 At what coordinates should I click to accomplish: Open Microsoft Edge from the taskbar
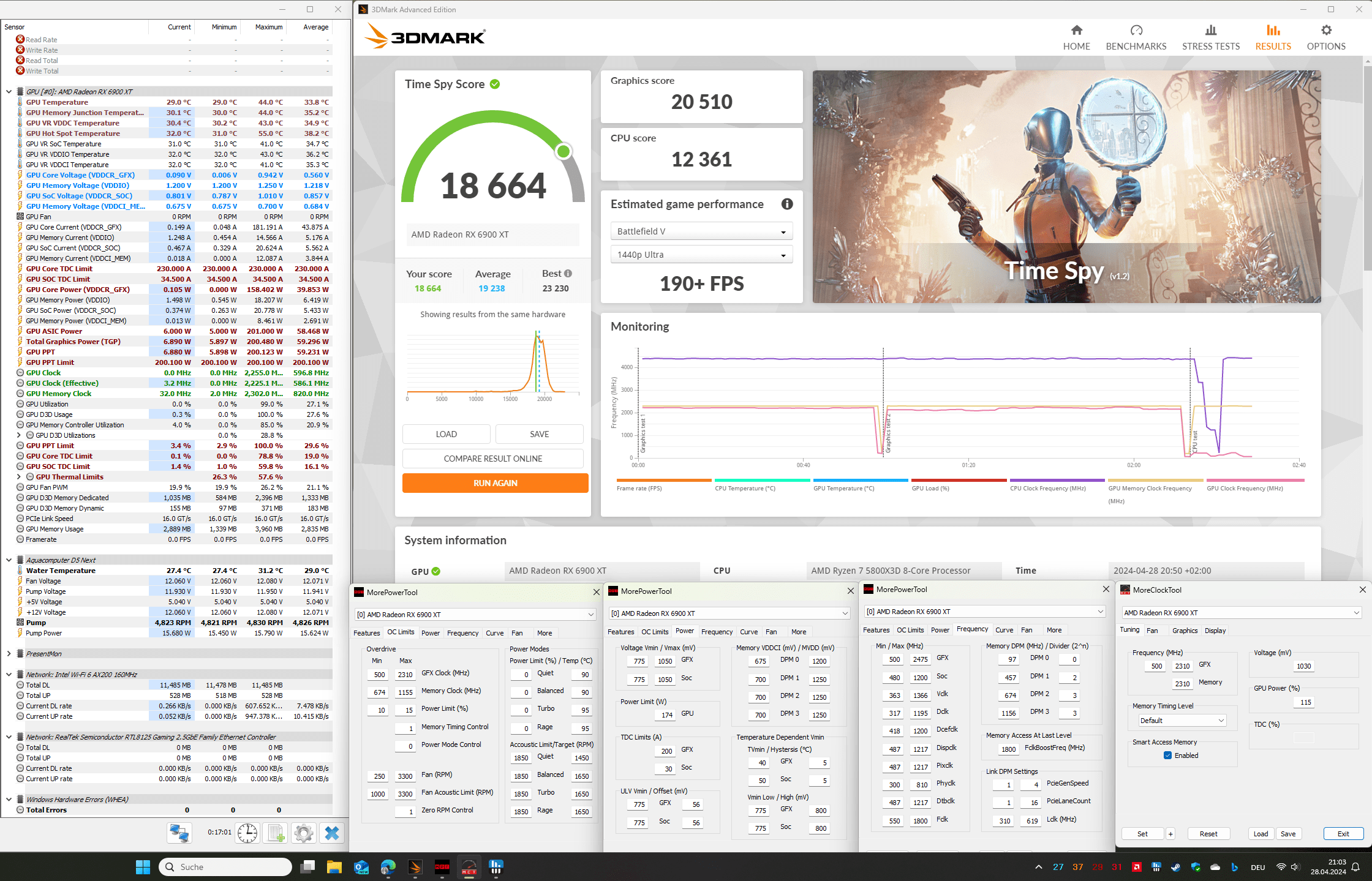[x=388, y=867]
